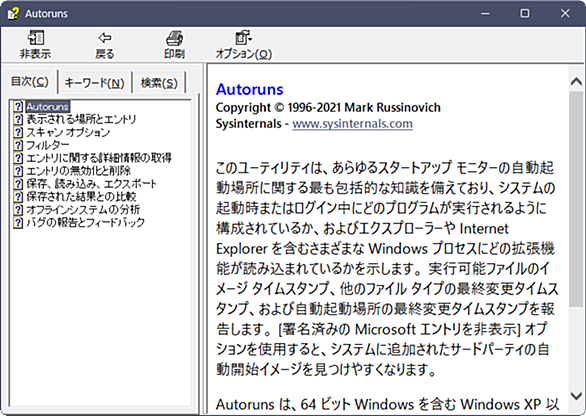Open エントリに関する詳細情報の取得 topic
Viewport: 586px width, 416px height.
[x=99, y=158]
